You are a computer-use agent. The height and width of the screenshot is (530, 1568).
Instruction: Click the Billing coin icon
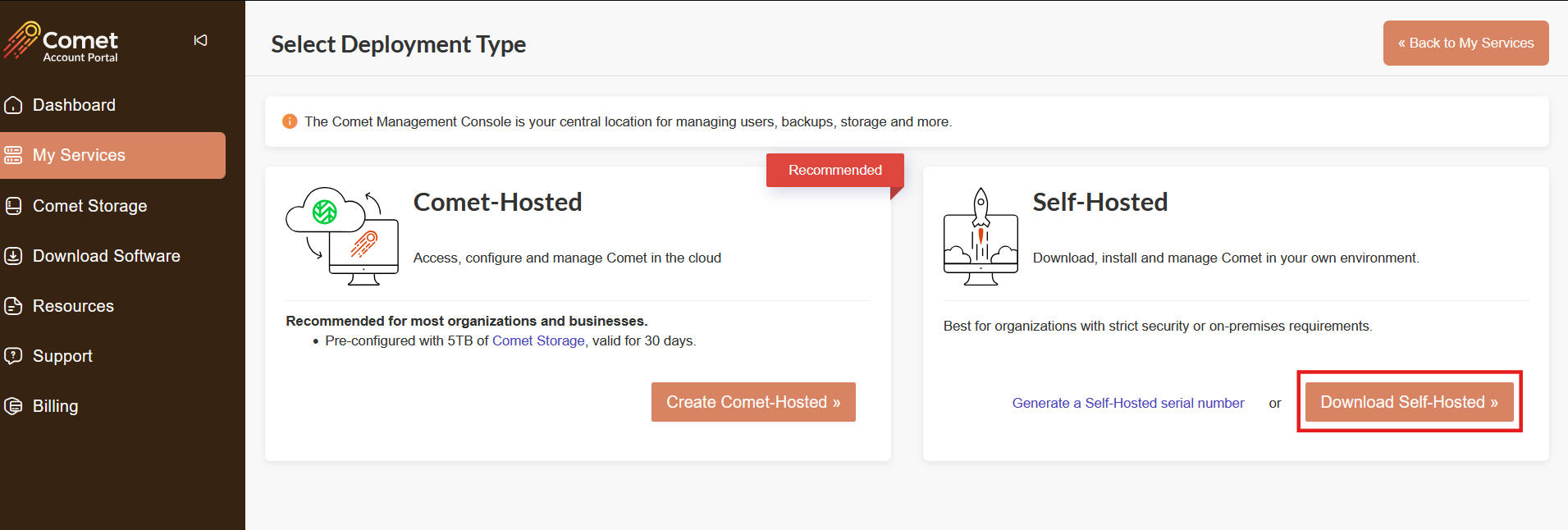click(13, 406)
